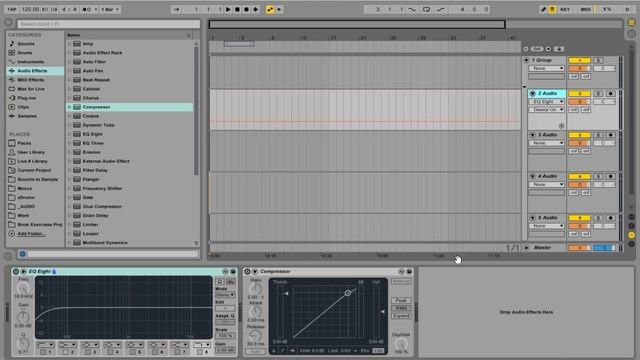Solo the 2 Audio track
Screen dimensions: 640x360
point(598,93)
